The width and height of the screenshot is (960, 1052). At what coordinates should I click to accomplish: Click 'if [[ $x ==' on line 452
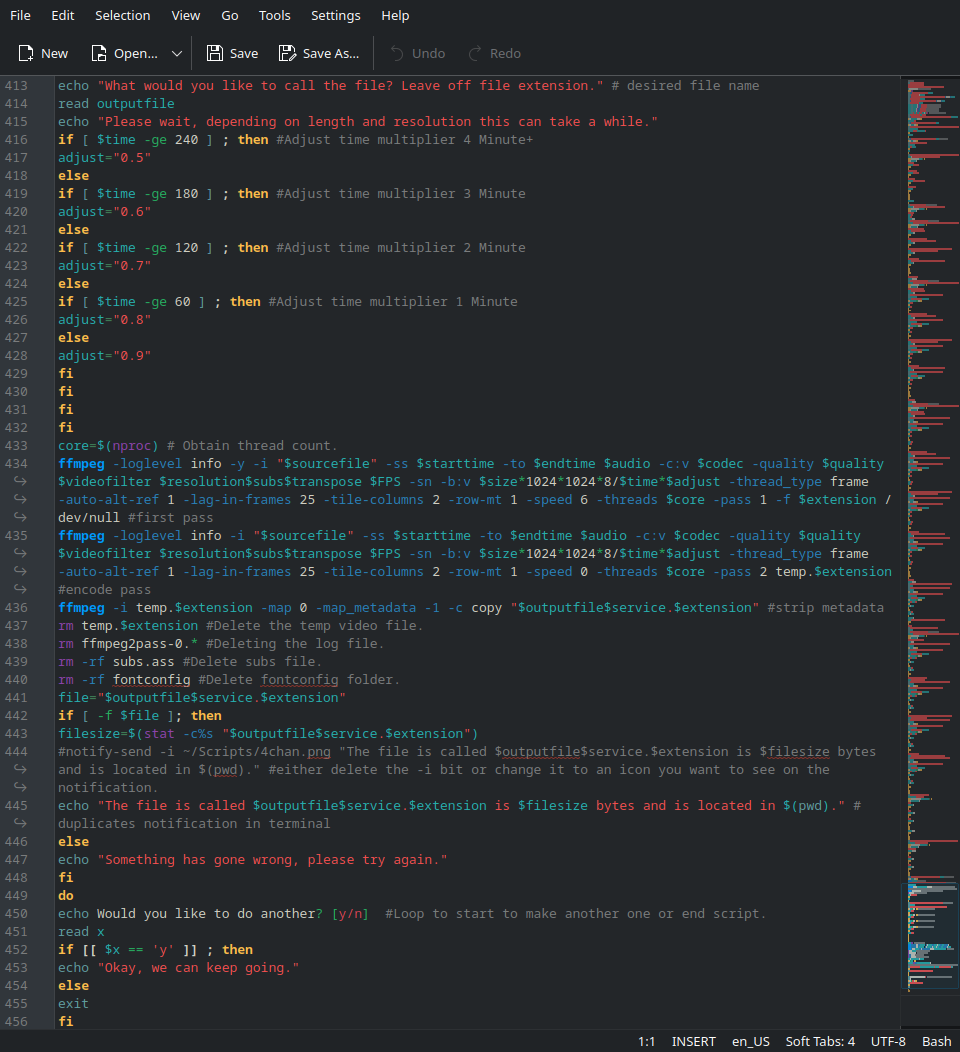tap(101, 949)
